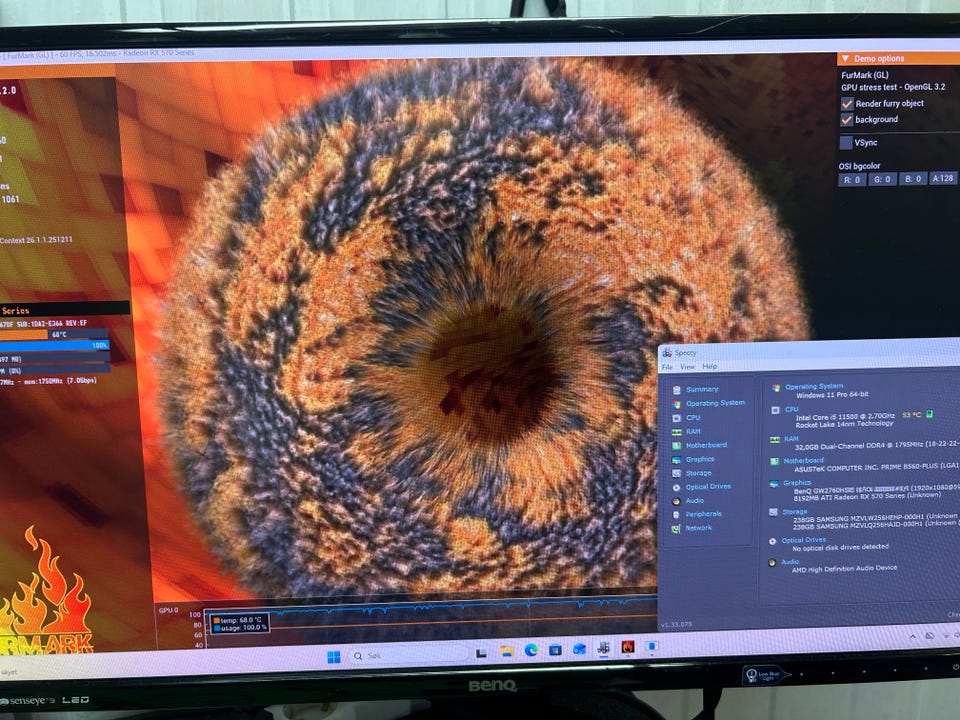
Task: Click the blue 100% GPU usage bar
Action: [x=54, y=346]
